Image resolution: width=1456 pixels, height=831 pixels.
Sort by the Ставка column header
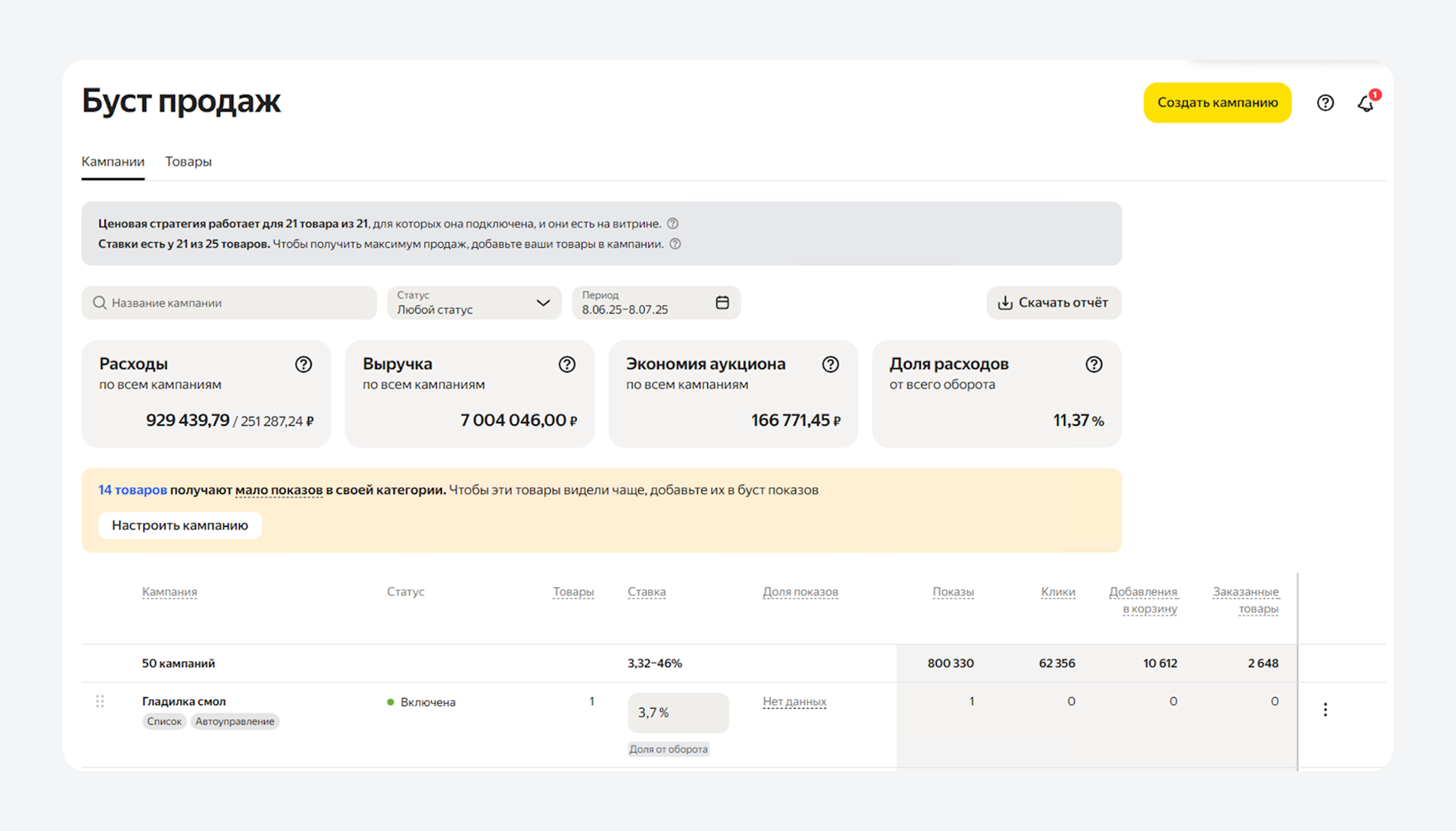click(646, 592)
